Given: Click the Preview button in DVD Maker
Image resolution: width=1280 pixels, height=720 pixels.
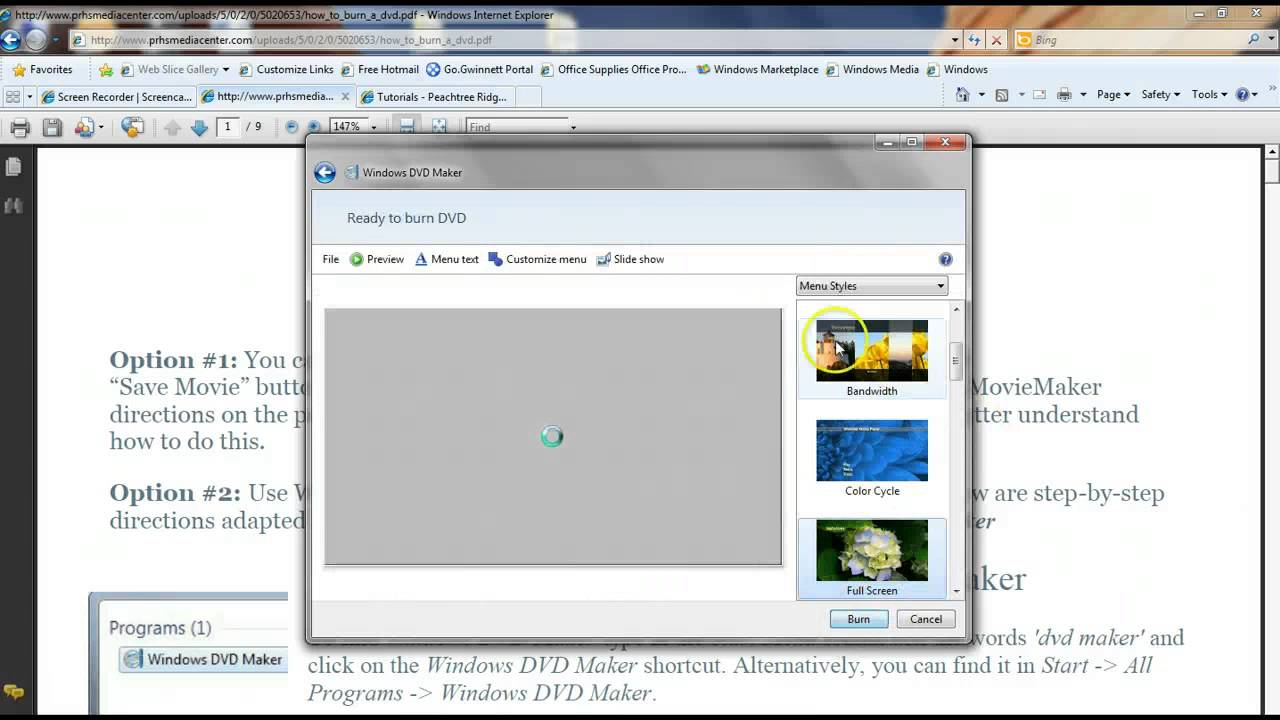Looking at the screenshot, I should pos(377,259).
